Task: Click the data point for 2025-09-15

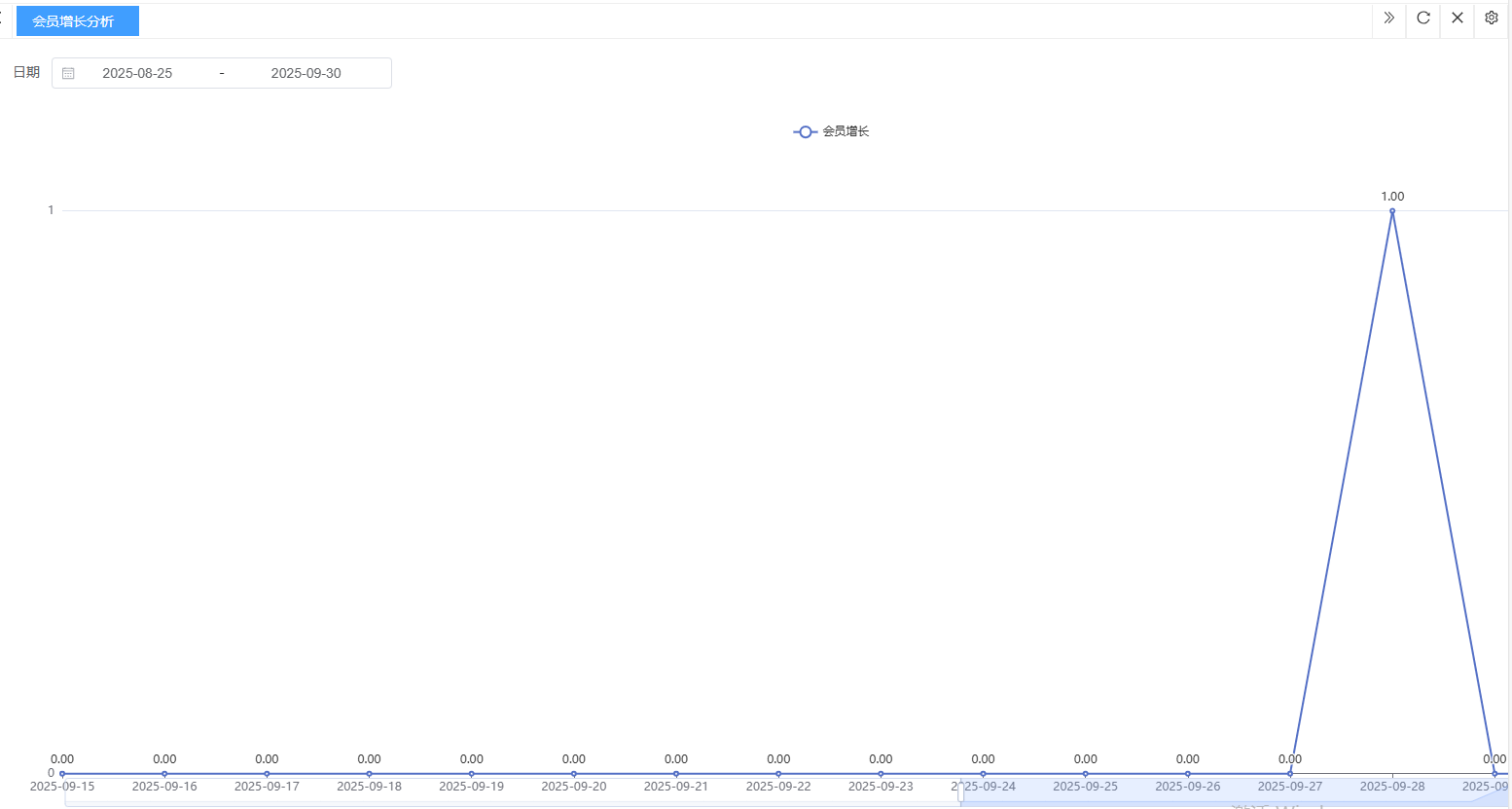Action: click(62, 774)
